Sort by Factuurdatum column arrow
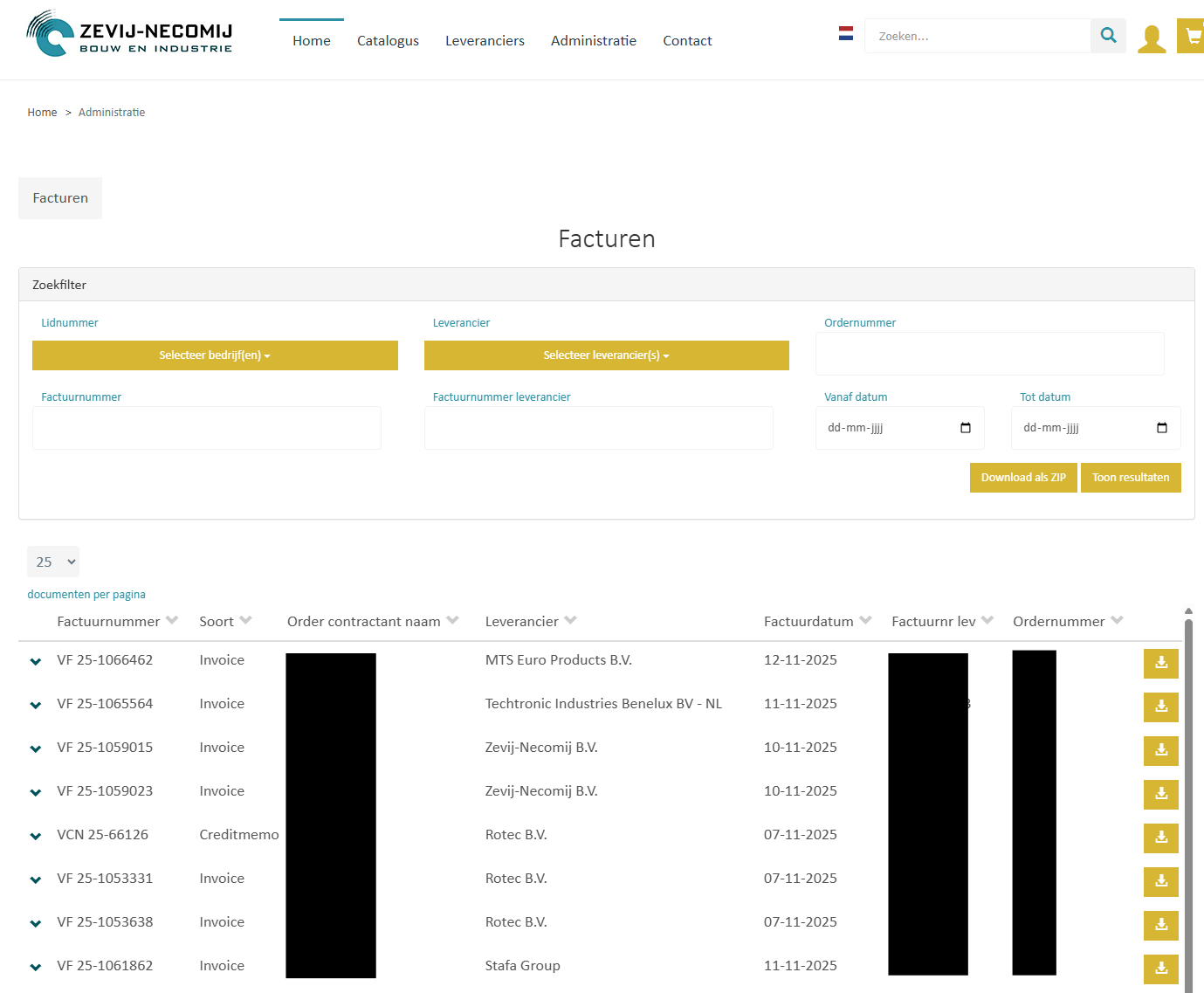 (865, 621)
